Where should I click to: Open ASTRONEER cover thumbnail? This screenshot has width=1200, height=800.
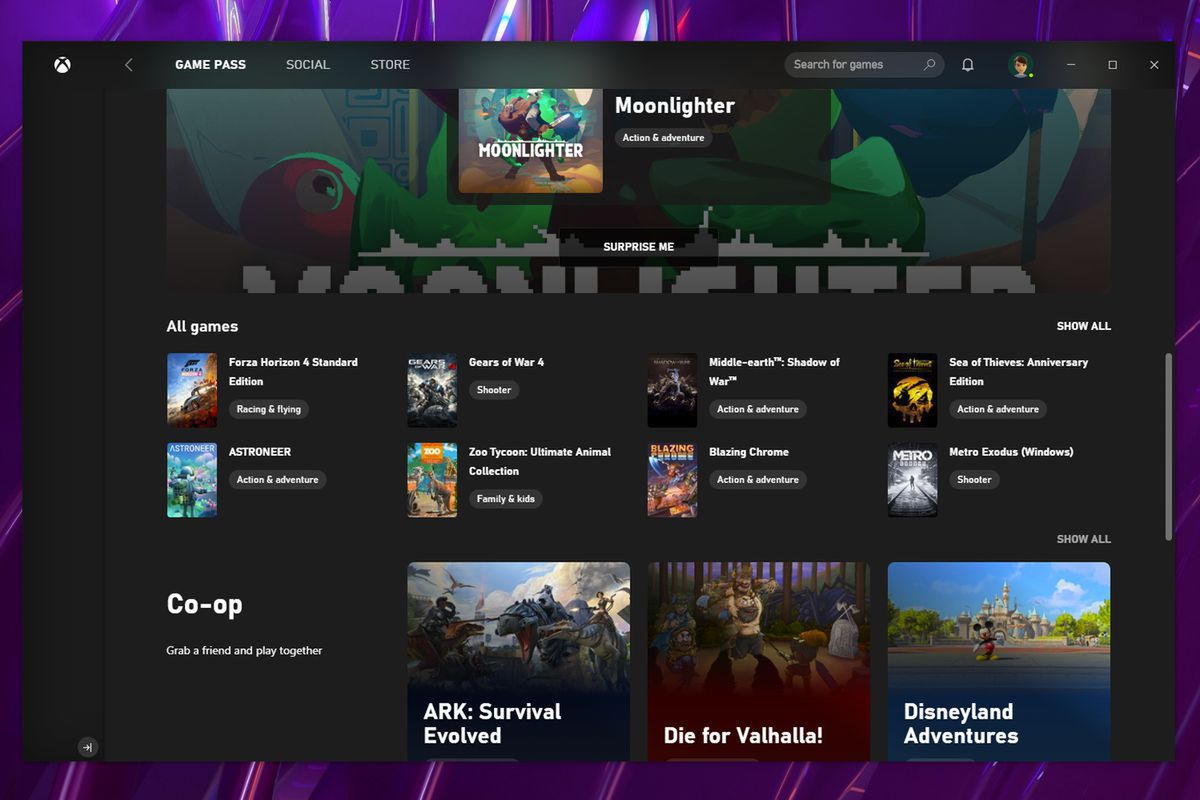(192, 480)
